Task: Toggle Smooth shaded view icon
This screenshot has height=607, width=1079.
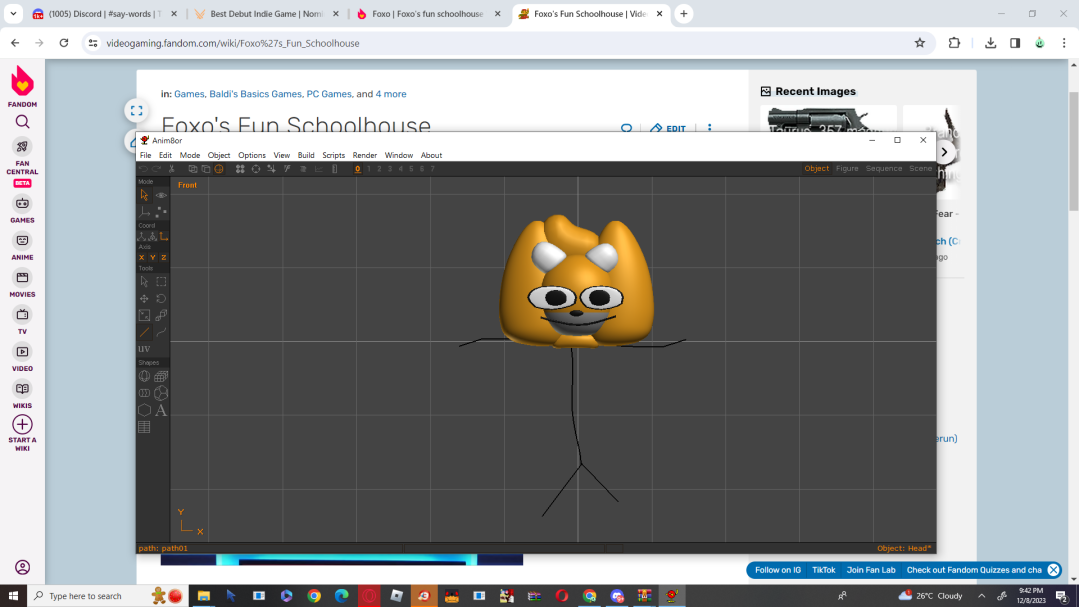Action: coord(219,169)
